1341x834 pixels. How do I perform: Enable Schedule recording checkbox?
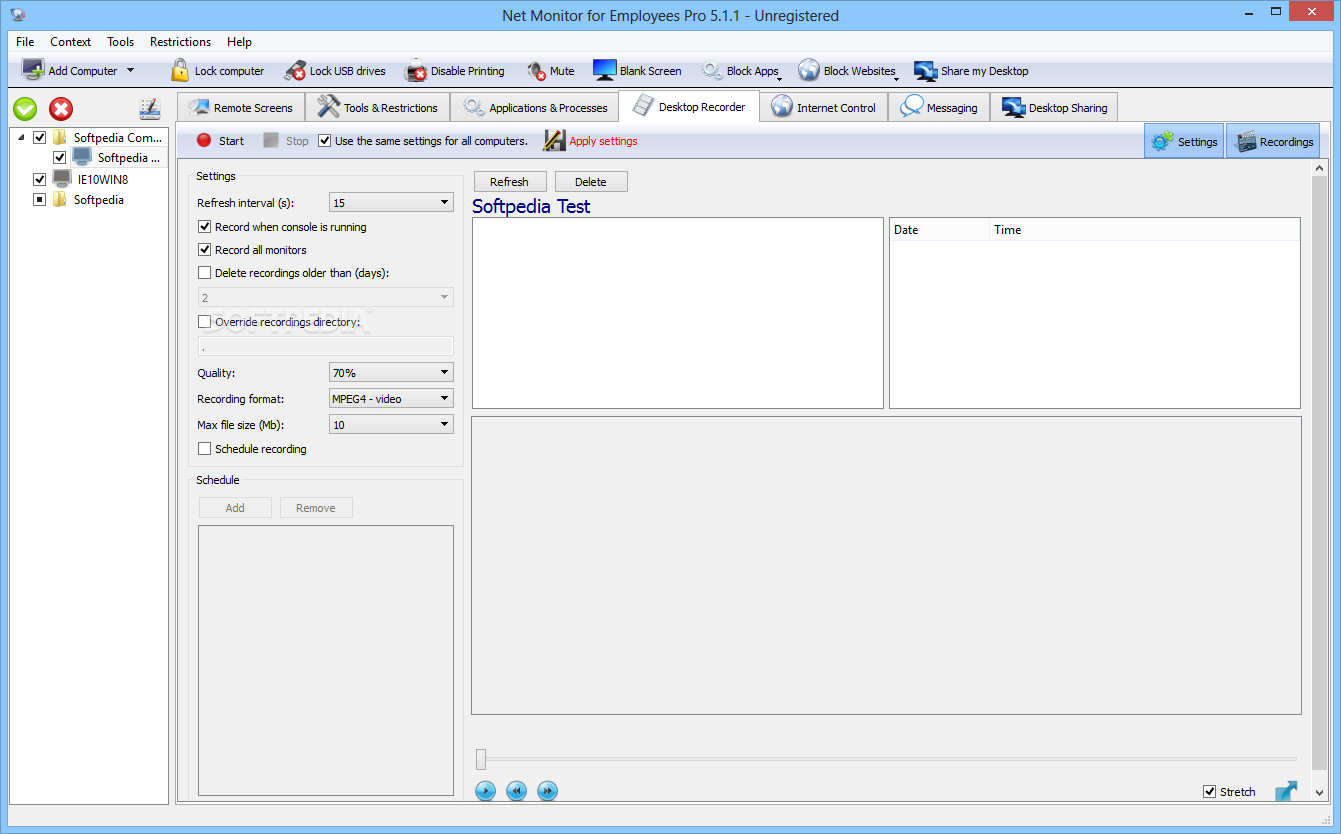[205, 449]
